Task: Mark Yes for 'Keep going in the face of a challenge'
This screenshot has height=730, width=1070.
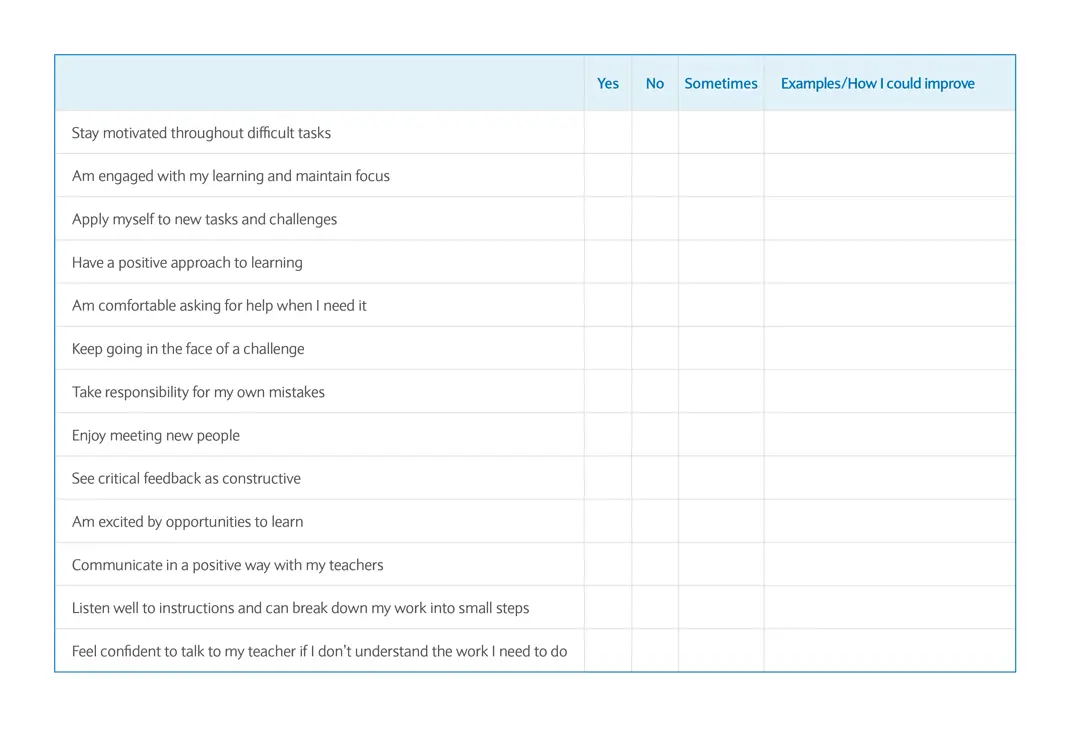Action: (x=608, y=349)
